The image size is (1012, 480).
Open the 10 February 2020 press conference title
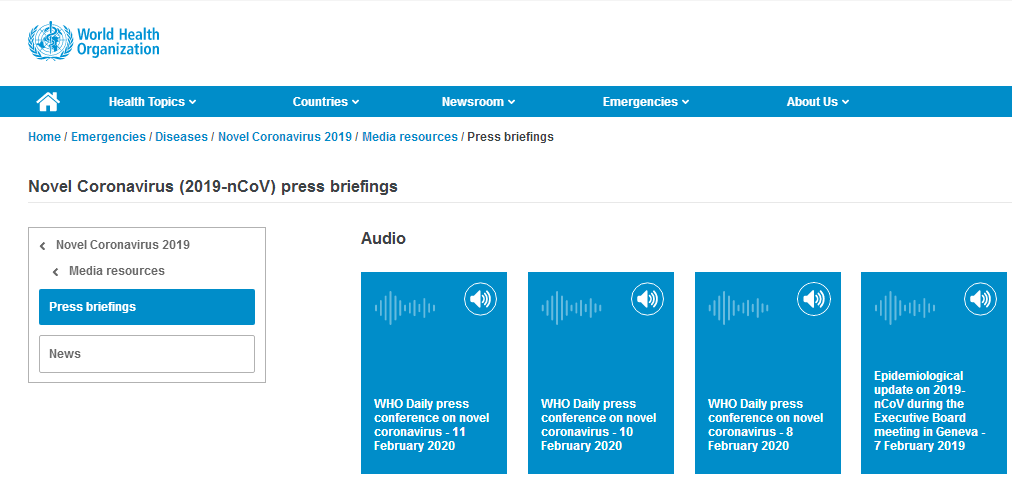(x=598, y=425)
